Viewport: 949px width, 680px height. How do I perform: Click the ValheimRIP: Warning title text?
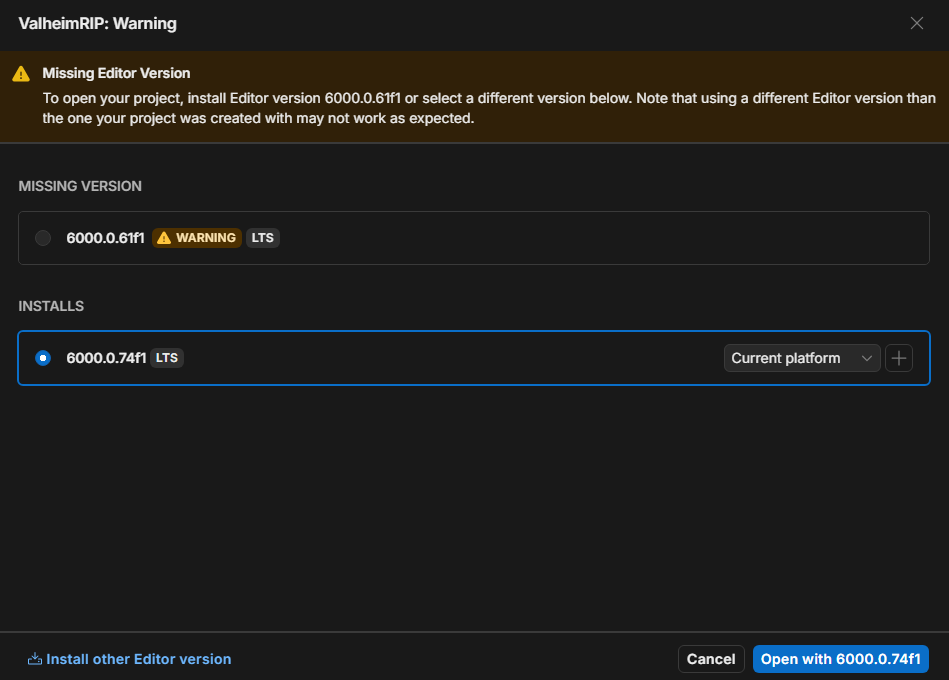pos(97,24)
